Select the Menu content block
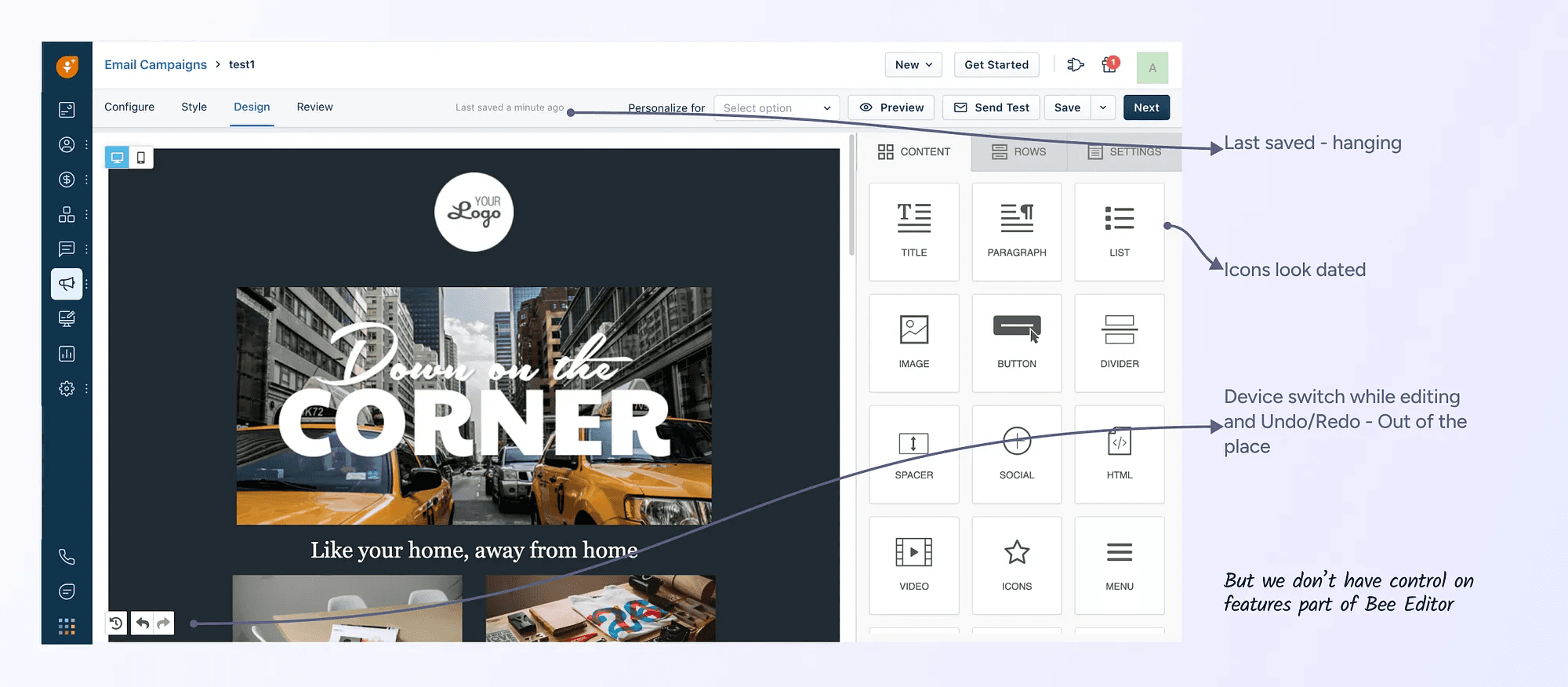Screen dimensions: 1568x687 point(1120,565)
